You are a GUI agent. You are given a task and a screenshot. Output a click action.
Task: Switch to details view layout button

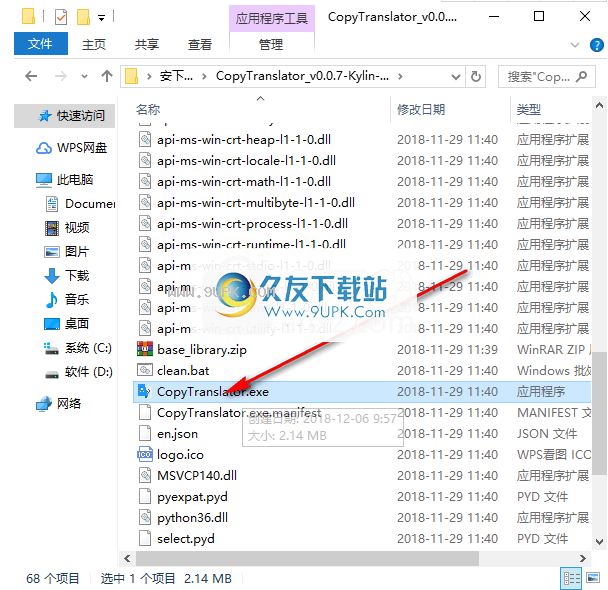572,578
